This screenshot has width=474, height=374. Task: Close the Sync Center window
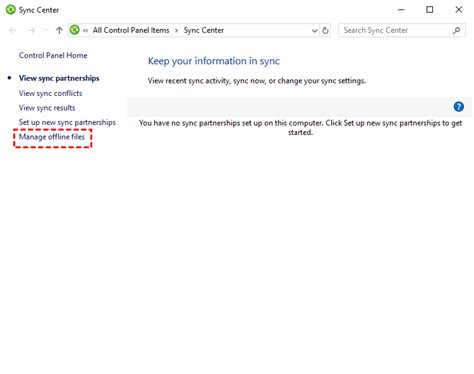(x=459, y=10)
